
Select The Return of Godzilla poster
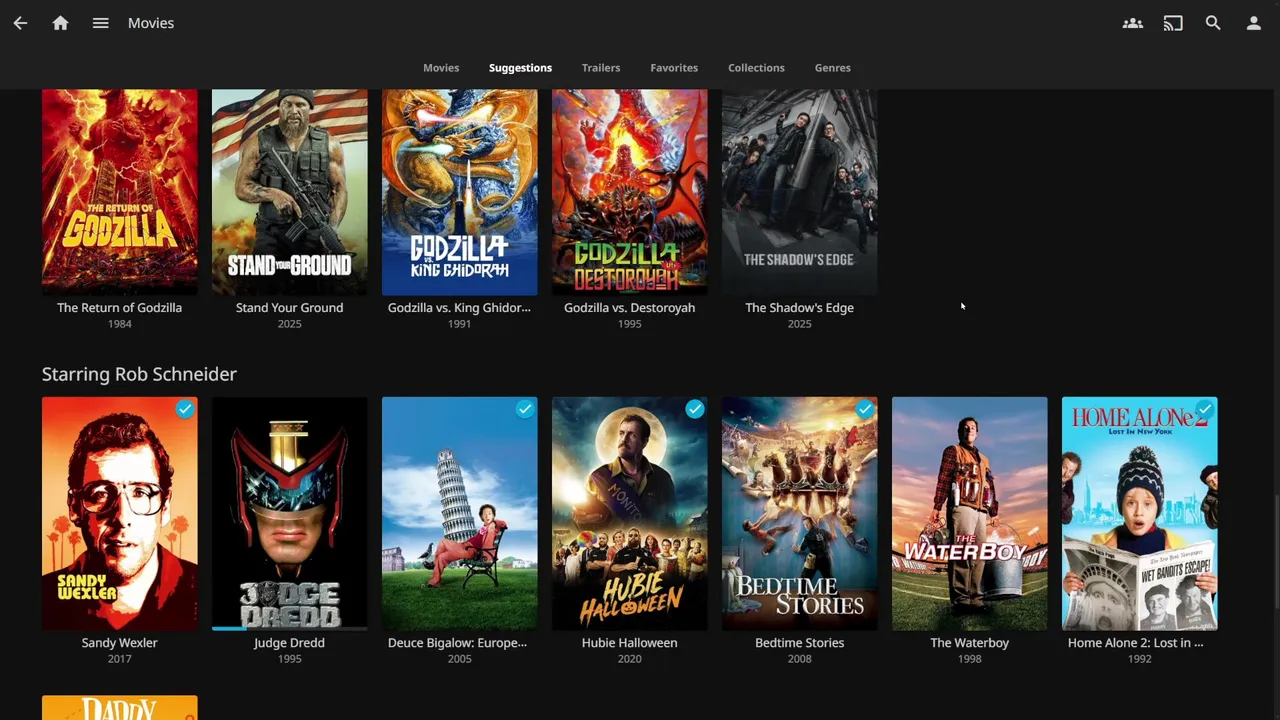point(119,192)
